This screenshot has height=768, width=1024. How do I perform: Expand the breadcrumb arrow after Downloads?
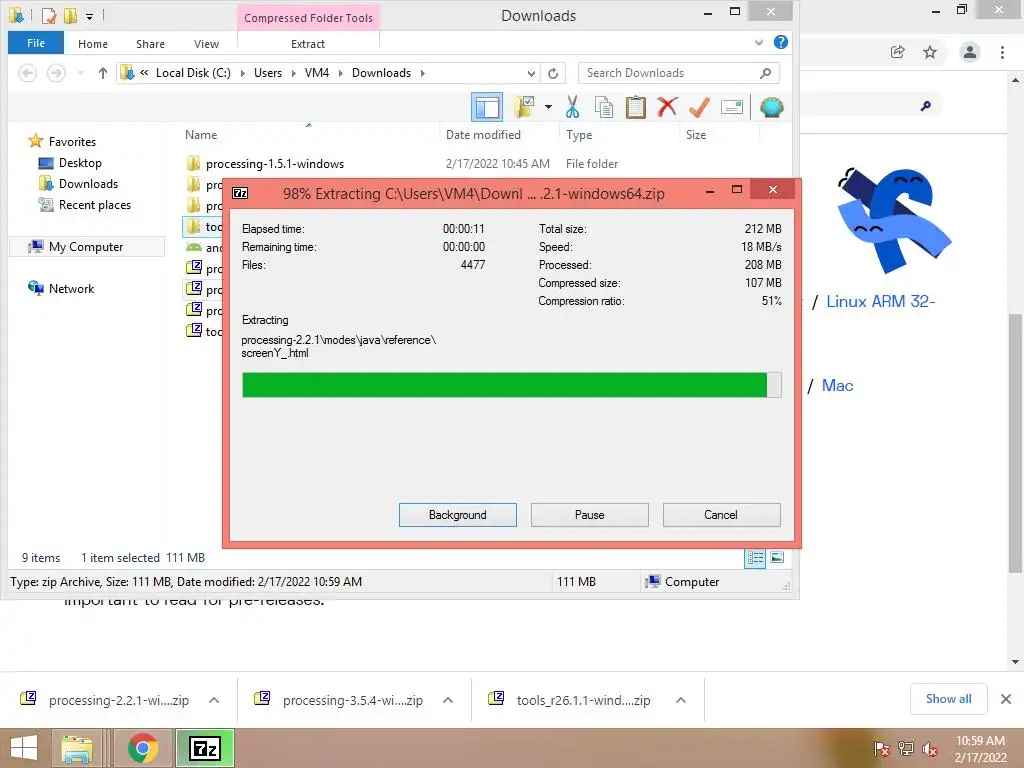tap(423, 73)
